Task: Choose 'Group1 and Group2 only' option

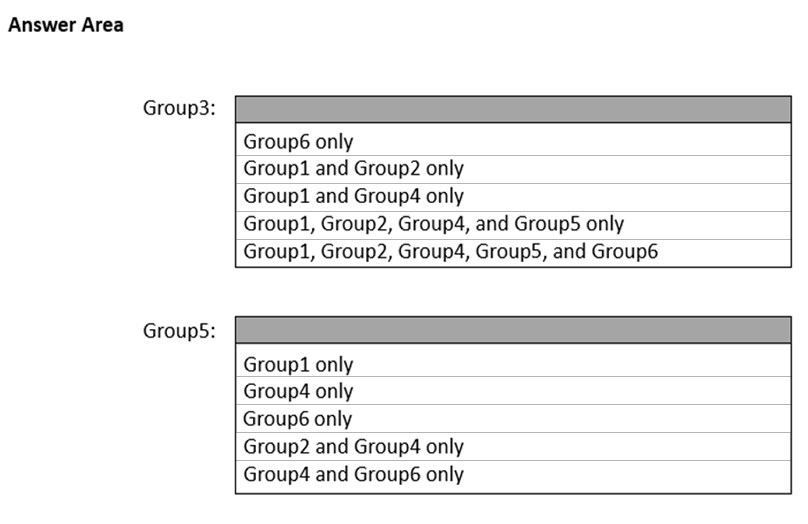Action: click(353, 169)
